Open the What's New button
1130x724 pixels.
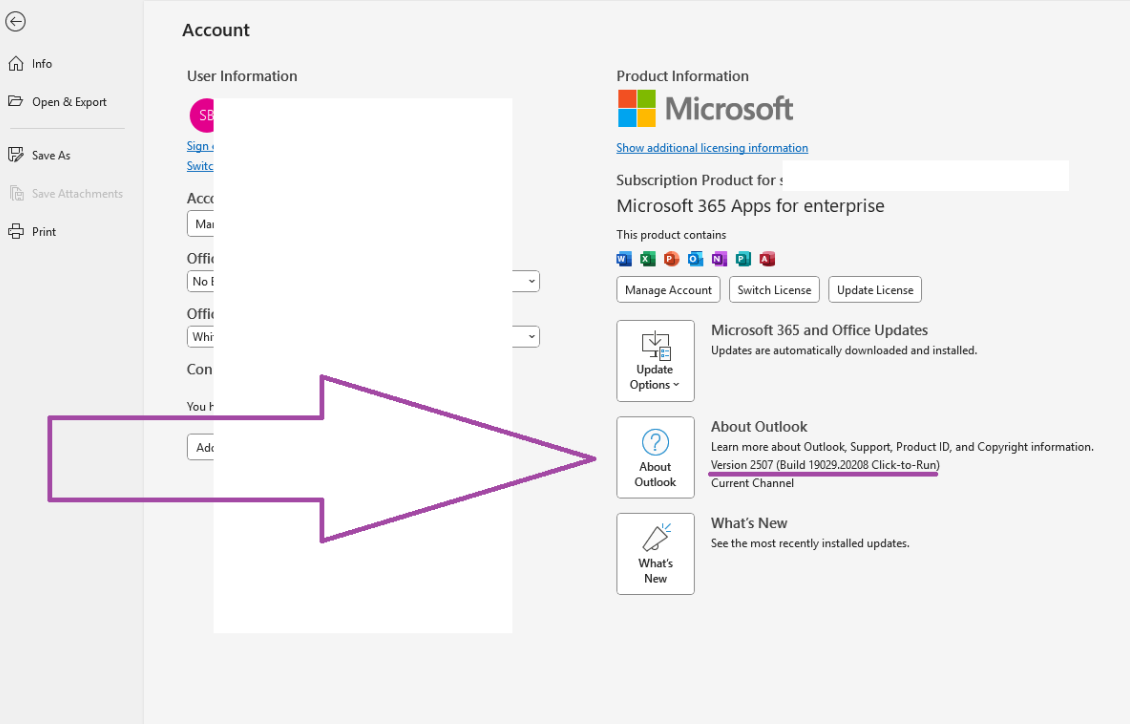(x=655, y=554)
